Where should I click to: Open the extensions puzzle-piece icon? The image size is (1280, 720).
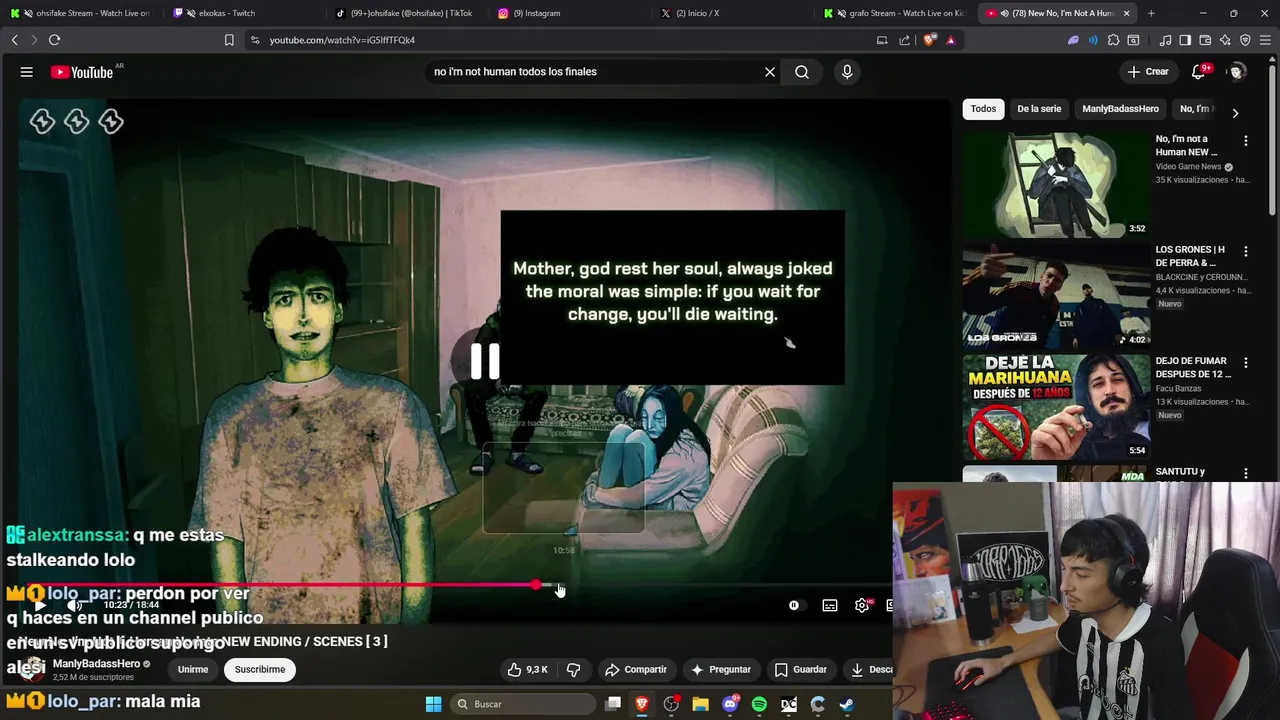[1113, 40]
